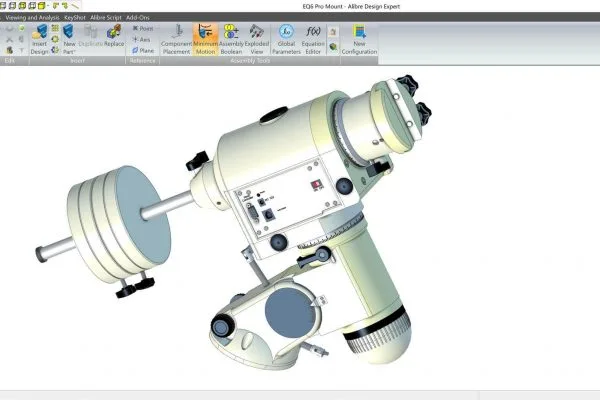Select the red power switch on the mount panel
Viewport: 600px width, 400px height.
316,185
